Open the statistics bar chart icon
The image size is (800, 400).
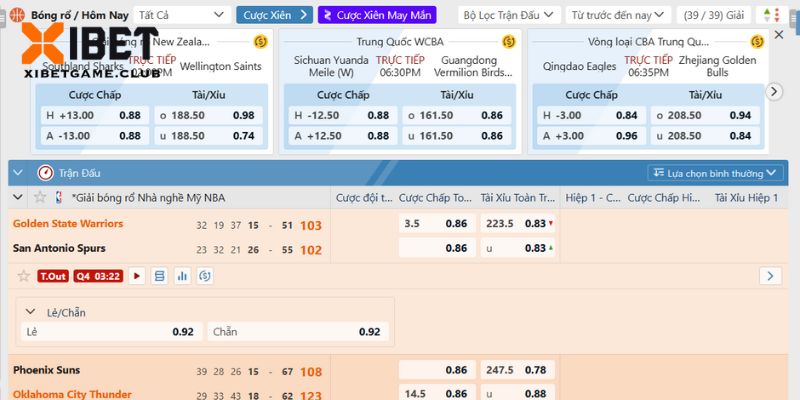[x=182, y=276]
